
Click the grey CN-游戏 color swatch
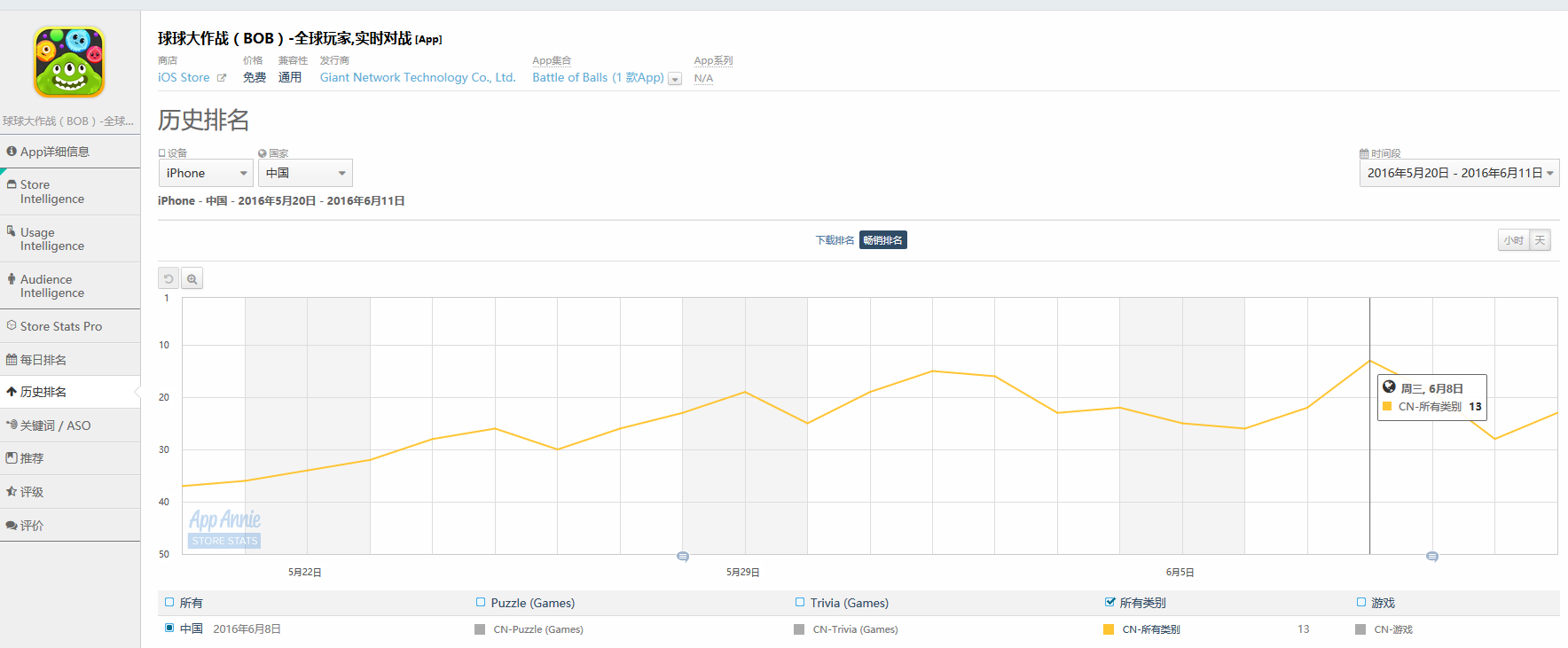[1360, 629]
